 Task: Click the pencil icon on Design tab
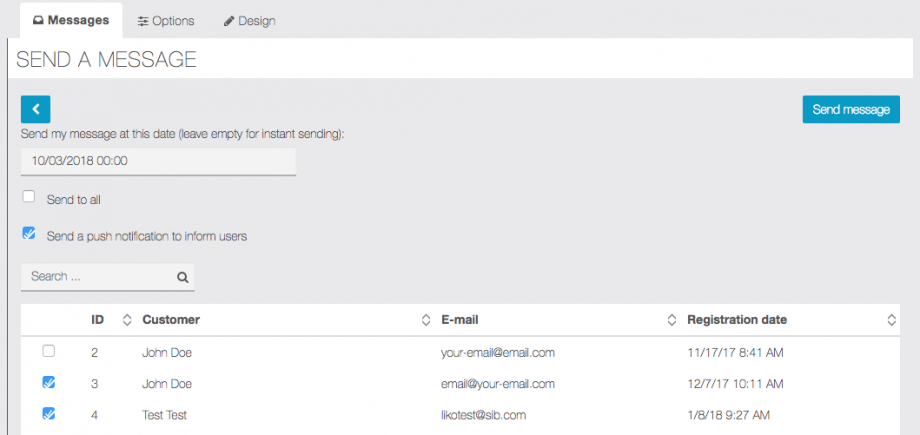[x=229, y=21]
